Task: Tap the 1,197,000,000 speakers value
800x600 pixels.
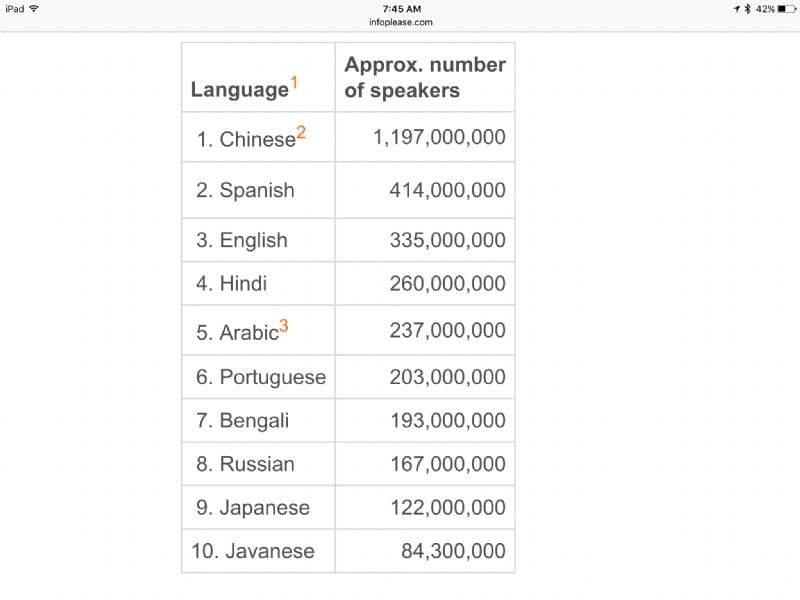Action: tap(439, 137)
